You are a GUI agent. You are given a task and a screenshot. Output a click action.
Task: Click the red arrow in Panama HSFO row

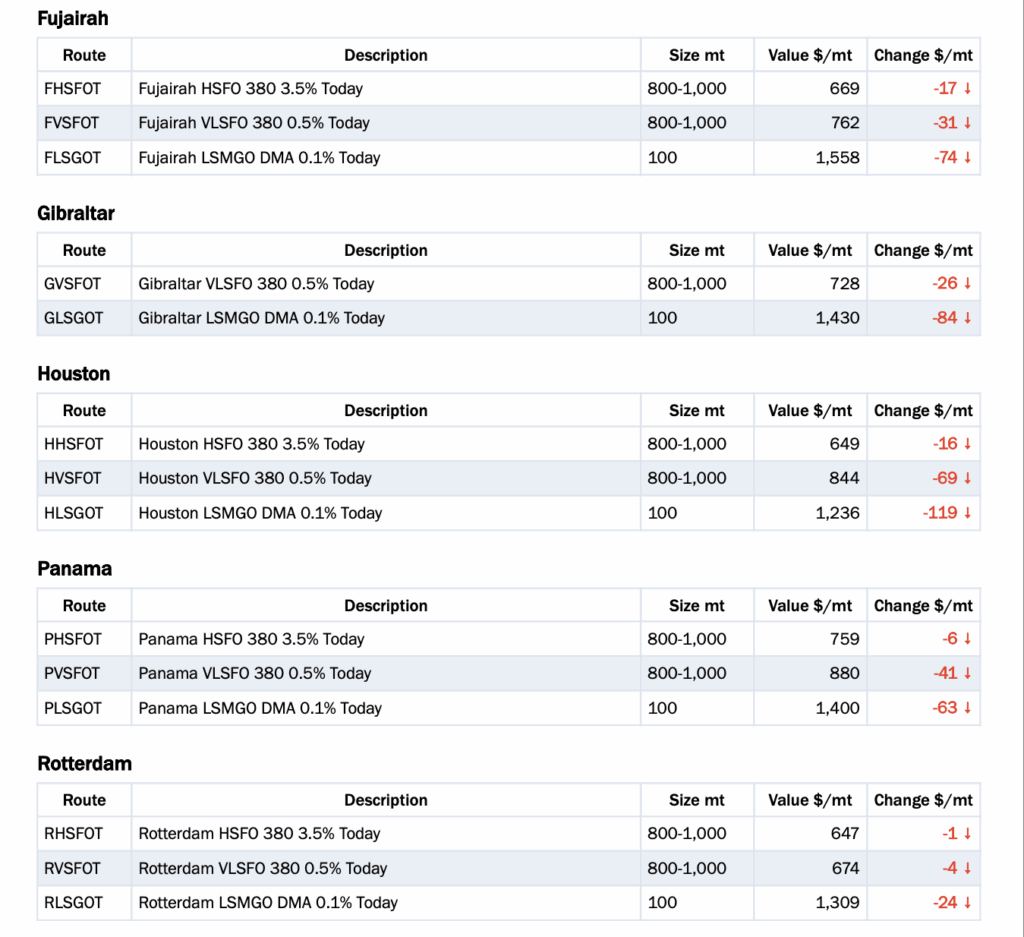967,639
